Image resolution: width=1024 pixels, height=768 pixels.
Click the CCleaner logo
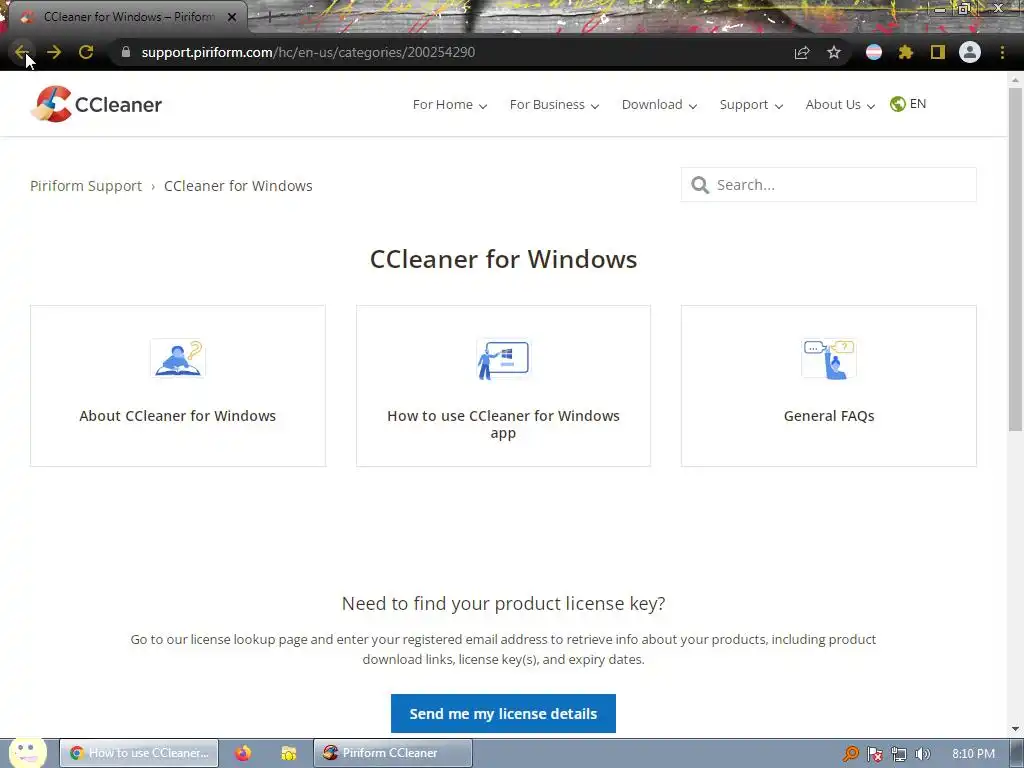point(97,104)
